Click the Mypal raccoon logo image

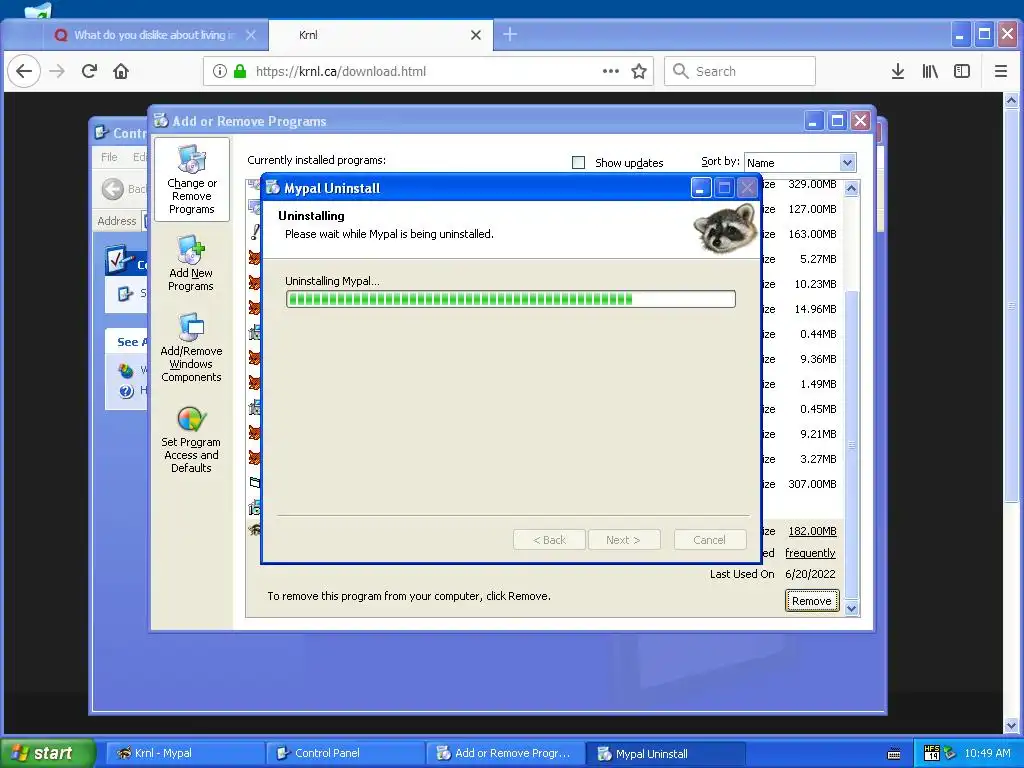coord(725,227)
